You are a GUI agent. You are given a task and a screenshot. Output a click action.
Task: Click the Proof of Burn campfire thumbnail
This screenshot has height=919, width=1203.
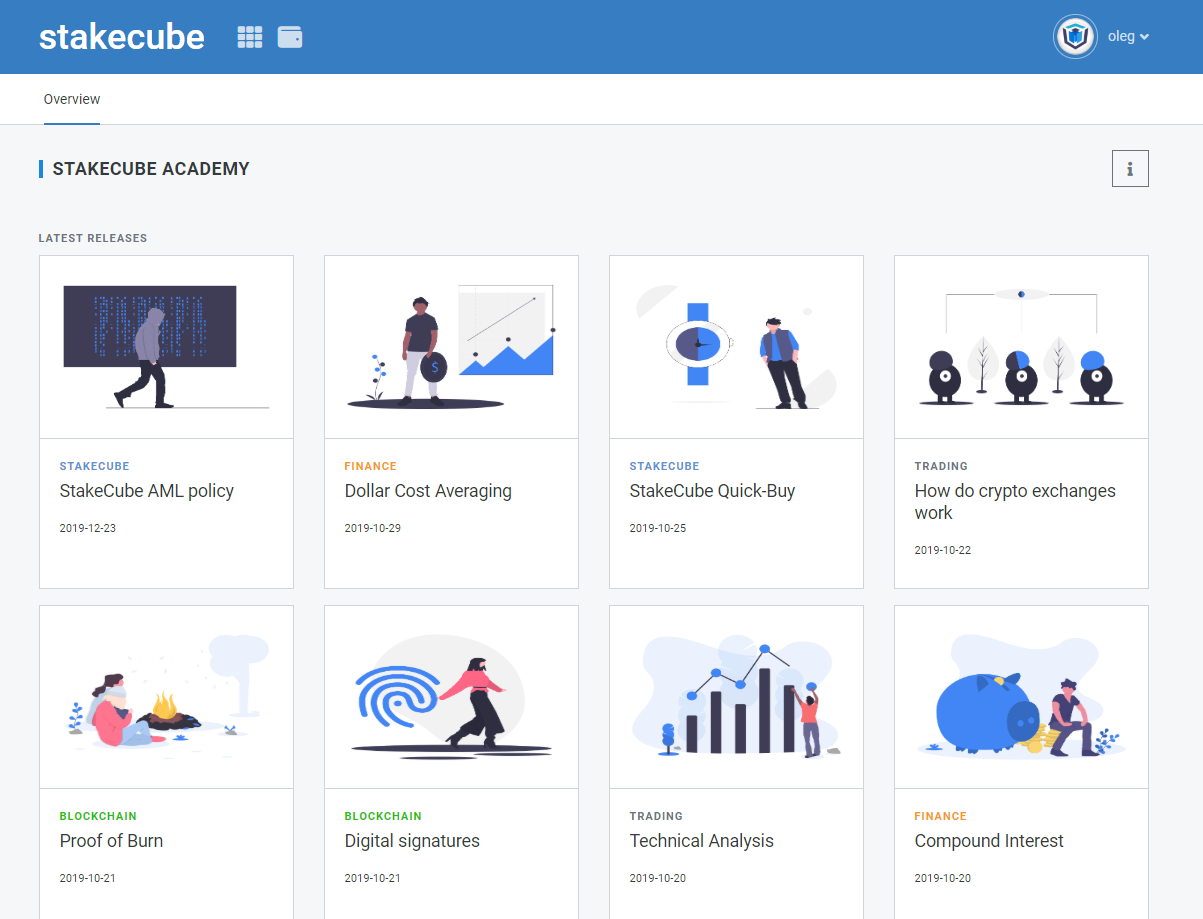(166, 697)
